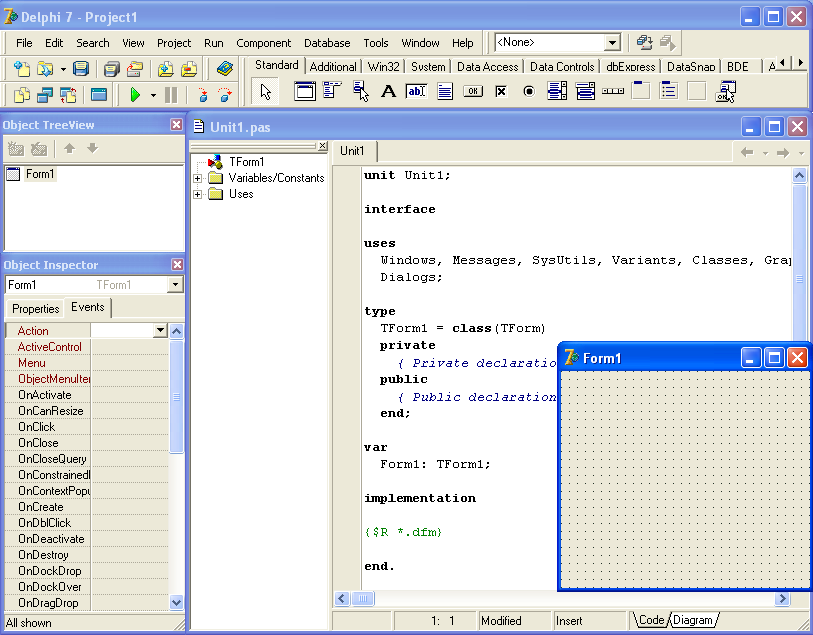Select TForm1 node in Code Explorer
Image resolution: width=813 pixels, height=635 pixels.
coord(246,162)
